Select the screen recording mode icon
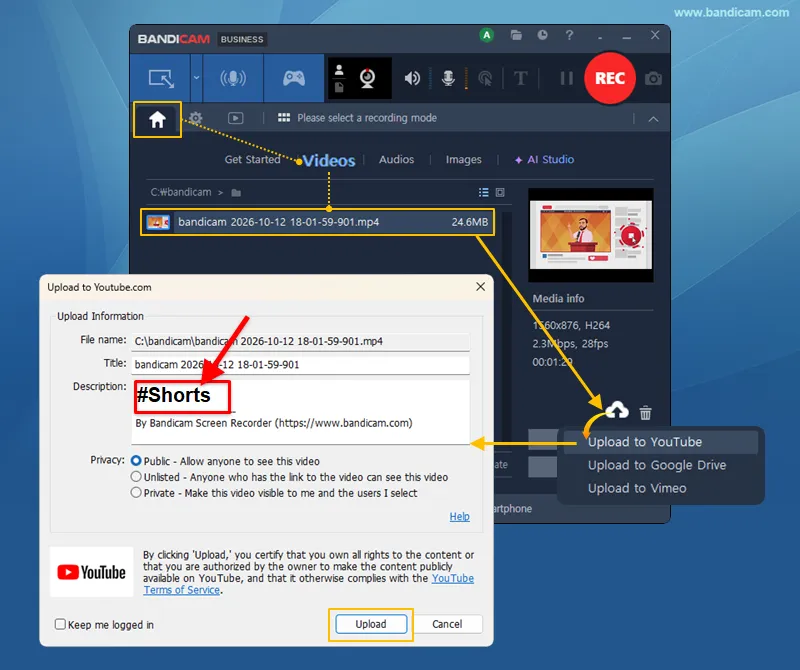 click(161, 79)
